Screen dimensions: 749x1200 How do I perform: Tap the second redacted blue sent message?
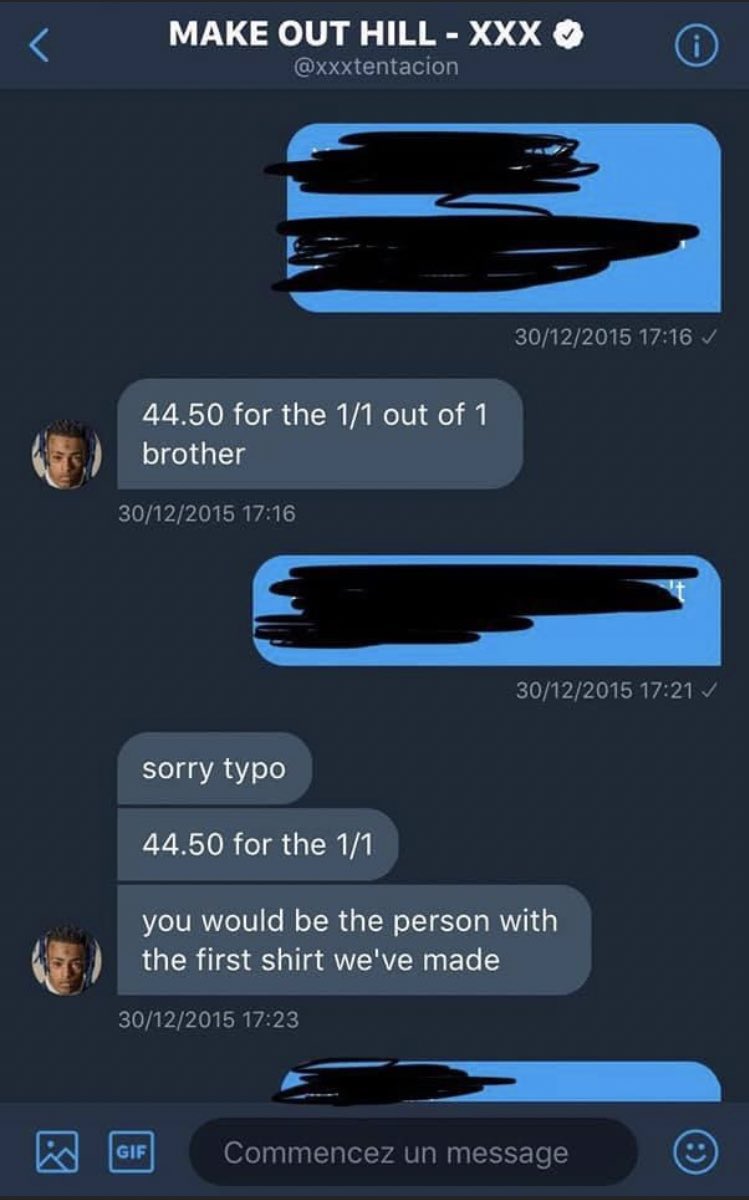click(x=487, y=610)
